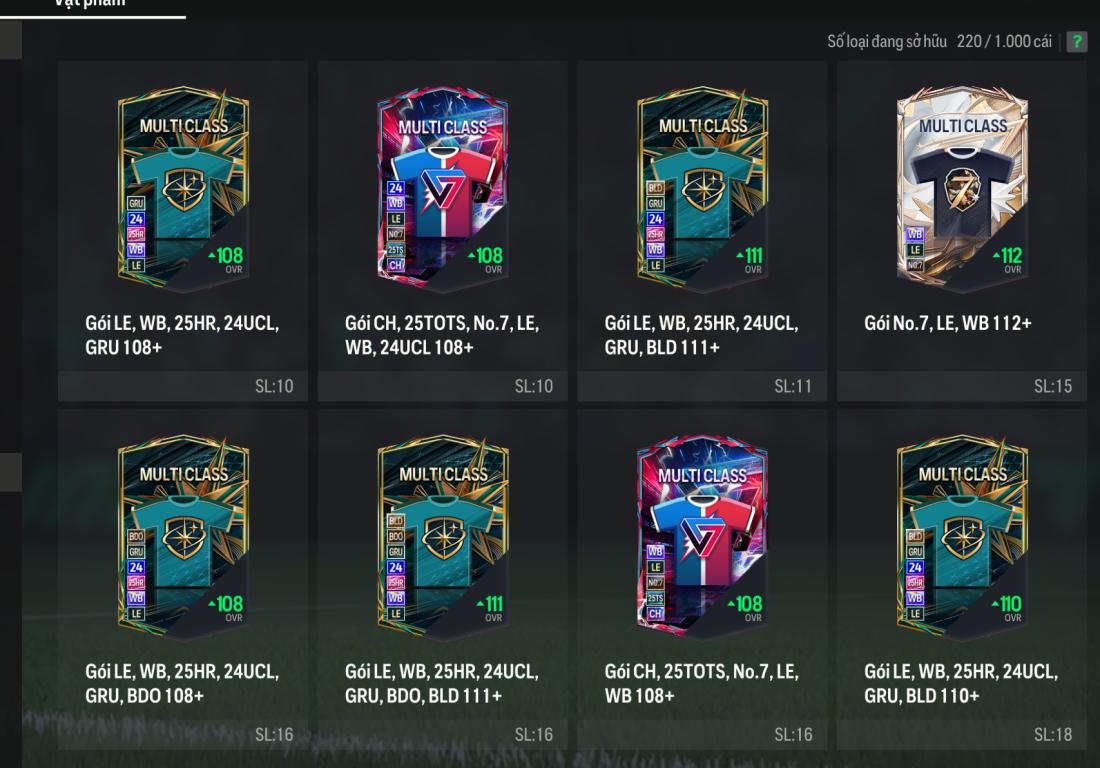Click the Số loại đang sở hữu 220 / 1.000 counter
The image size is (1100, 768).
pos(939,42)
